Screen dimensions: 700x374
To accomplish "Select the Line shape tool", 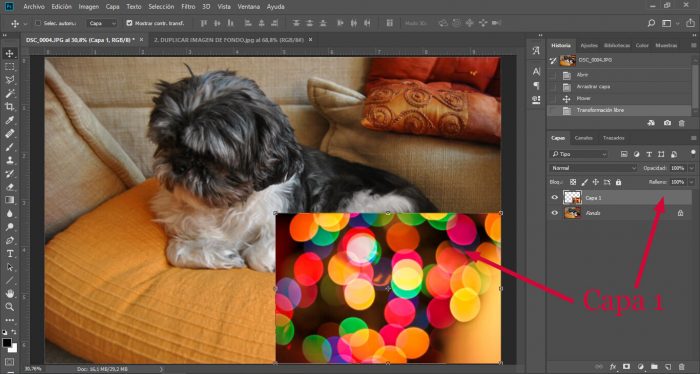I will click(x=9, y=280).
